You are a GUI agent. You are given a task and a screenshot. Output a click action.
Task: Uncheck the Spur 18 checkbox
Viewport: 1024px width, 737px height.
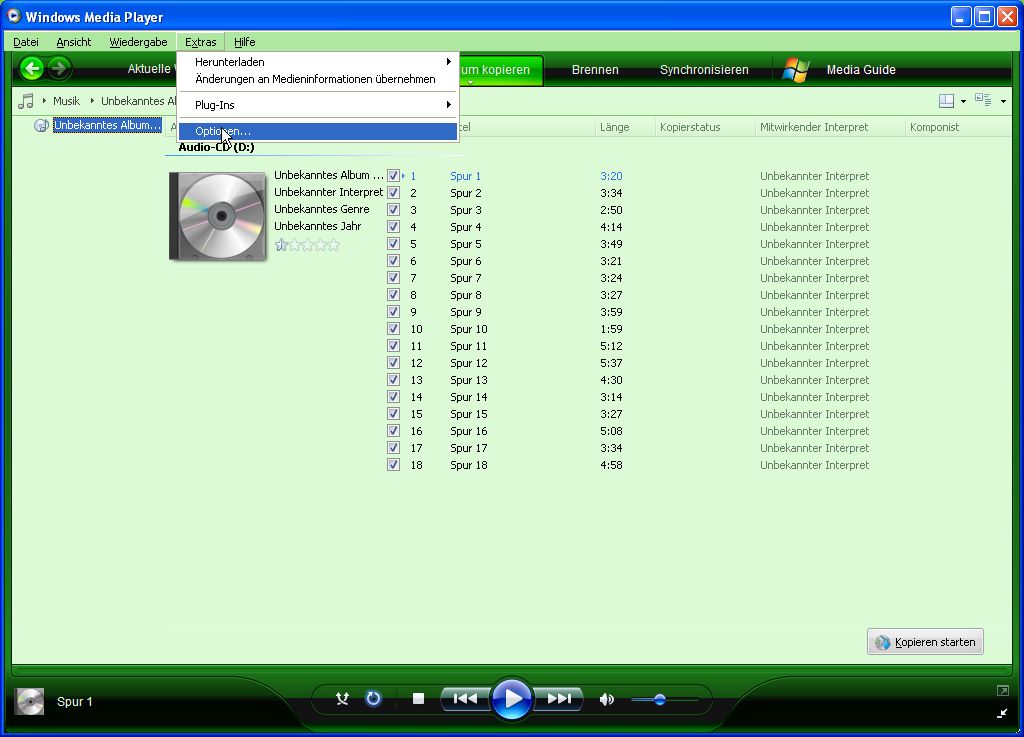[x=393, y=464]
